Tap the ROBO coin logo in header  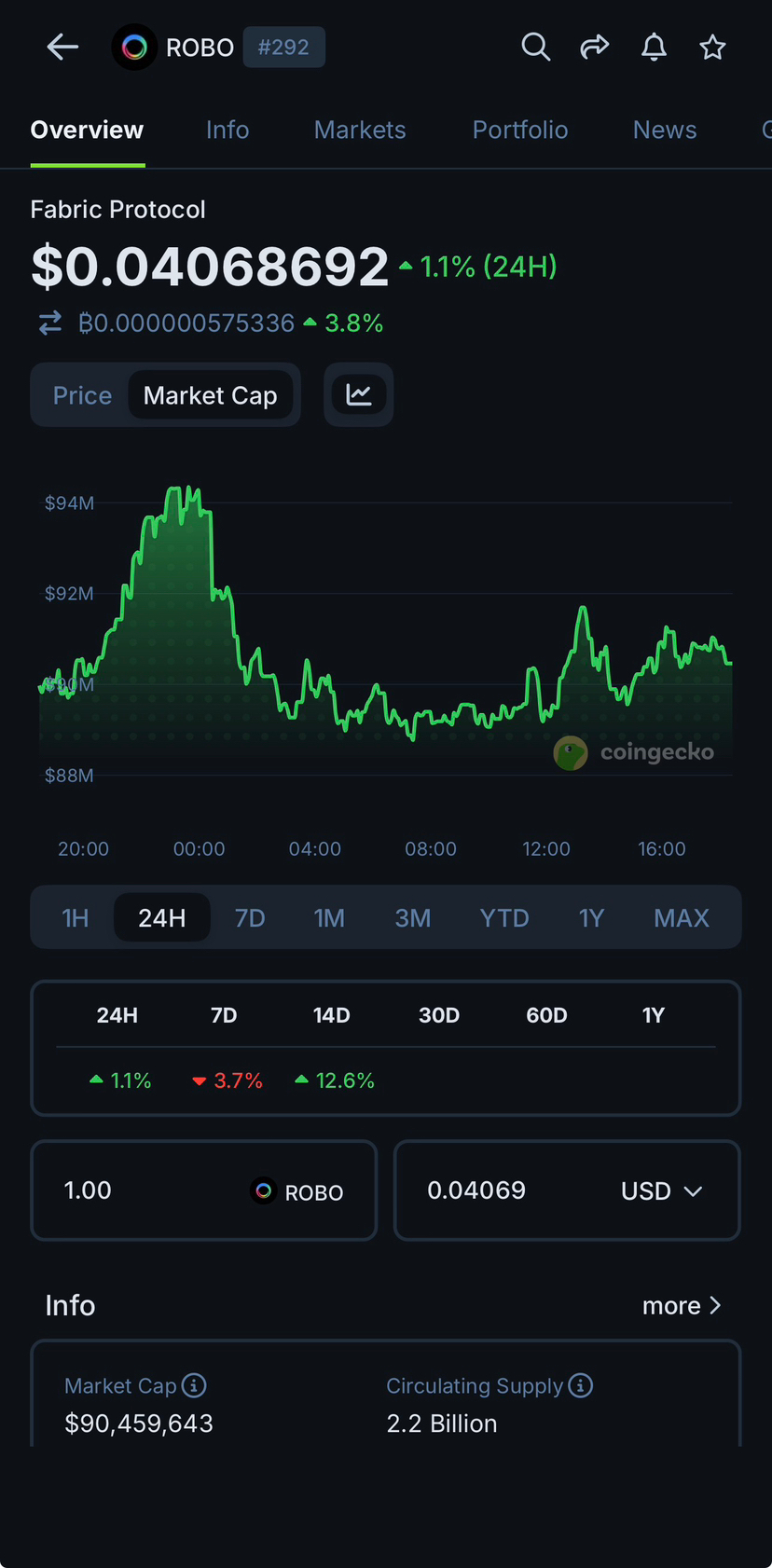click(134, 48)
